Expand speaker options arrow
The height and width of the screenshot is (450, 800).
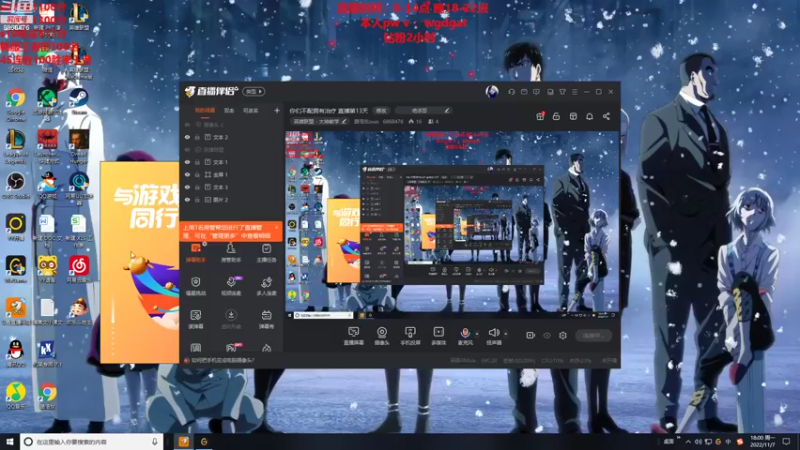pyautogui.click(x=506, y=334)
